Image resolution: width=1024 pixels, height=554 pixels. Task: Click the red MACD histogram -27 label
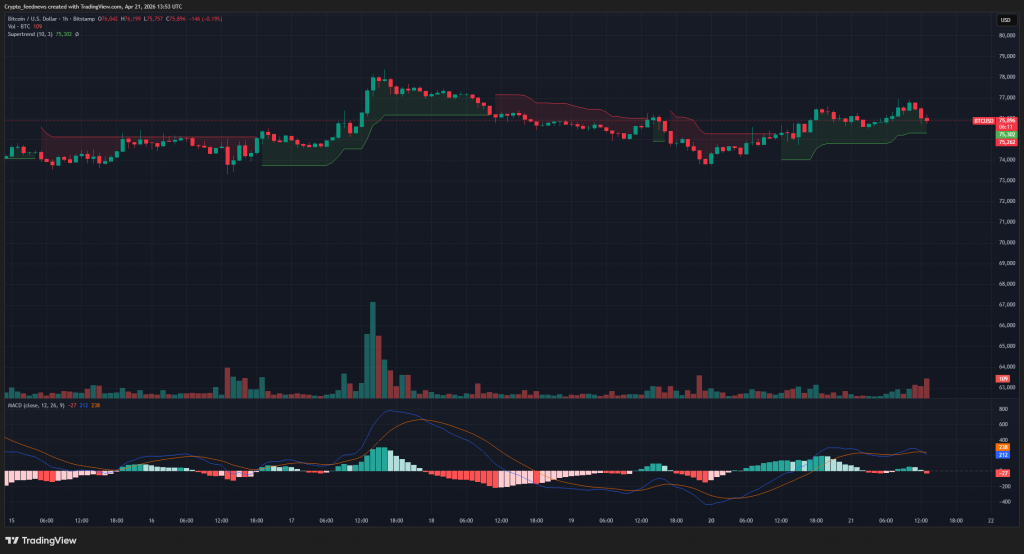tap(1003, 471)
